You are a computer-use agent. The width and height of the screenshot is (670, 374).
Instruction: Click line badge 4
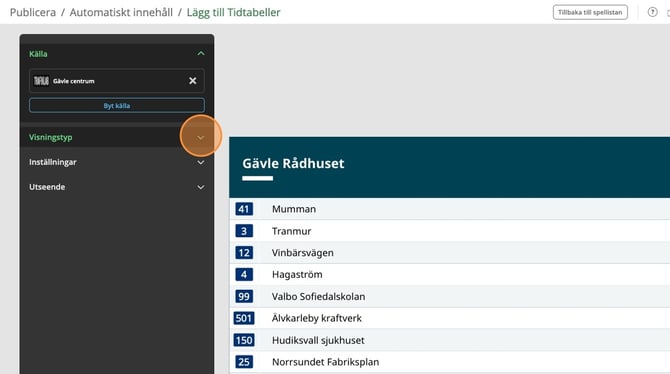pyautogui.click(x=244, y=274)
